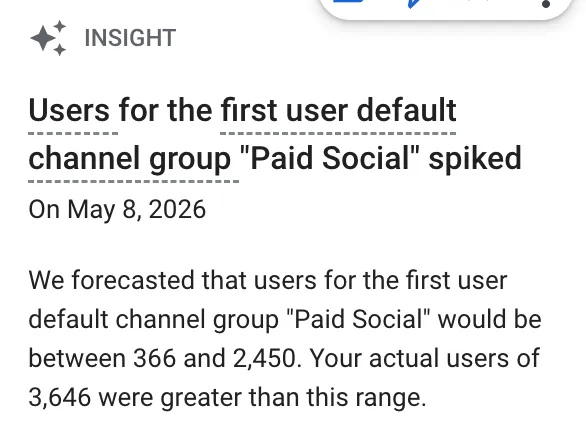Image resolution: width=586 pixels, height=430 pixels.
Task: Click the underlined 'Users' term in title
Action: (69, 111)
